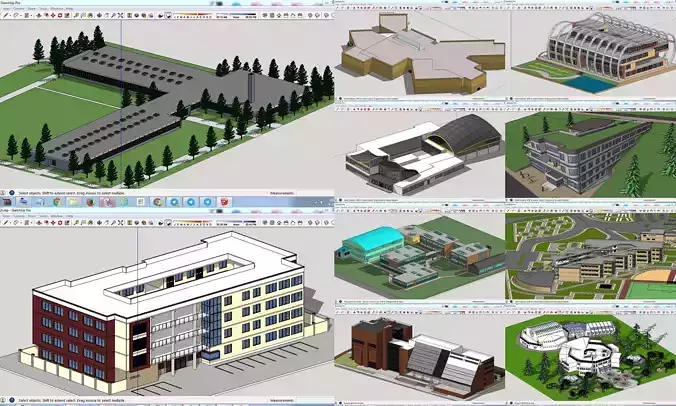Screen dimensions: 676x406
Task: Click the brown brick building with slanted glass roof
Action: pyautogui.click(x=420, y=358)
